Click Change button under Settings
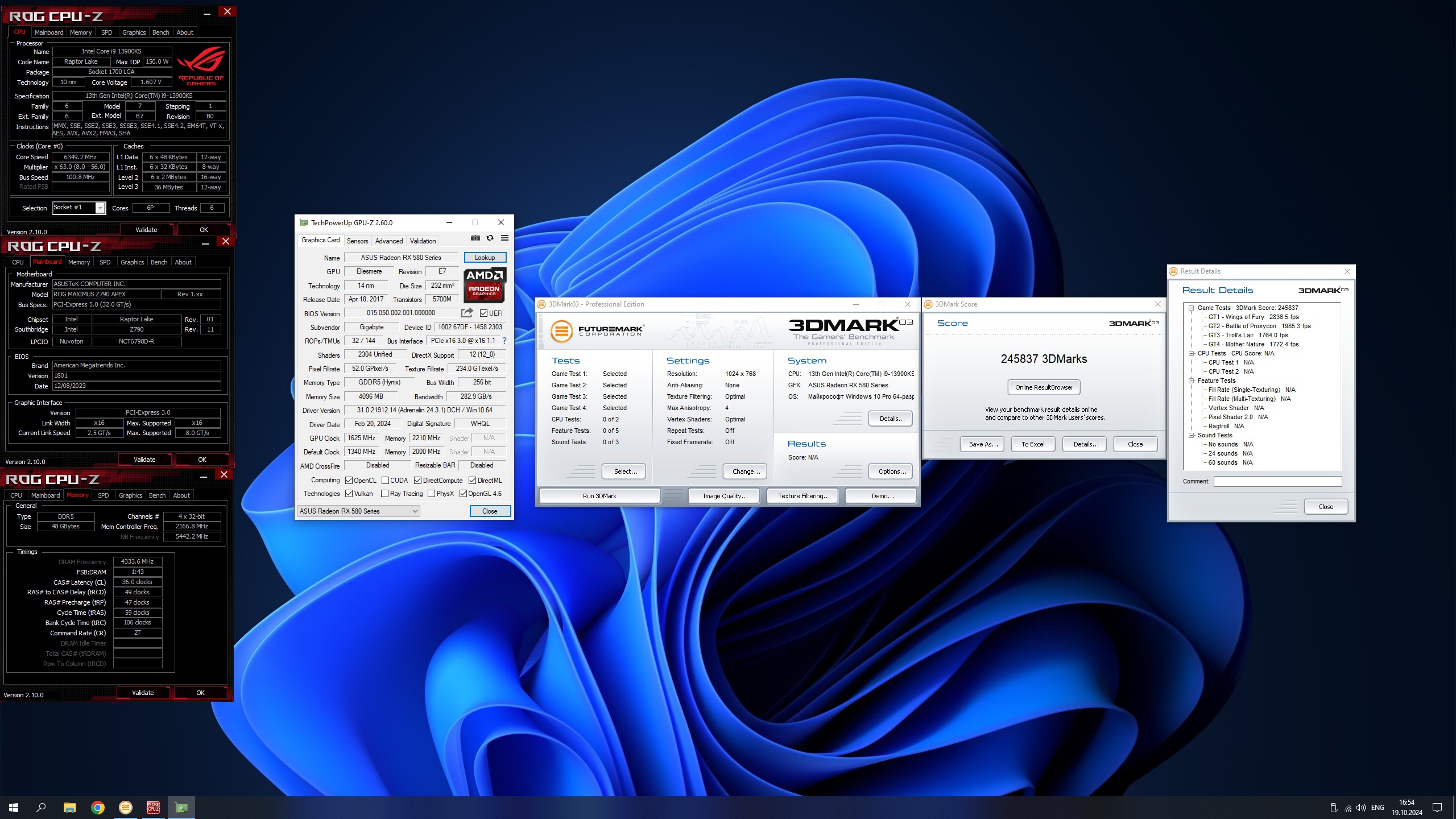Viewport: 1456px width, 819px height. tap(746, 471)
